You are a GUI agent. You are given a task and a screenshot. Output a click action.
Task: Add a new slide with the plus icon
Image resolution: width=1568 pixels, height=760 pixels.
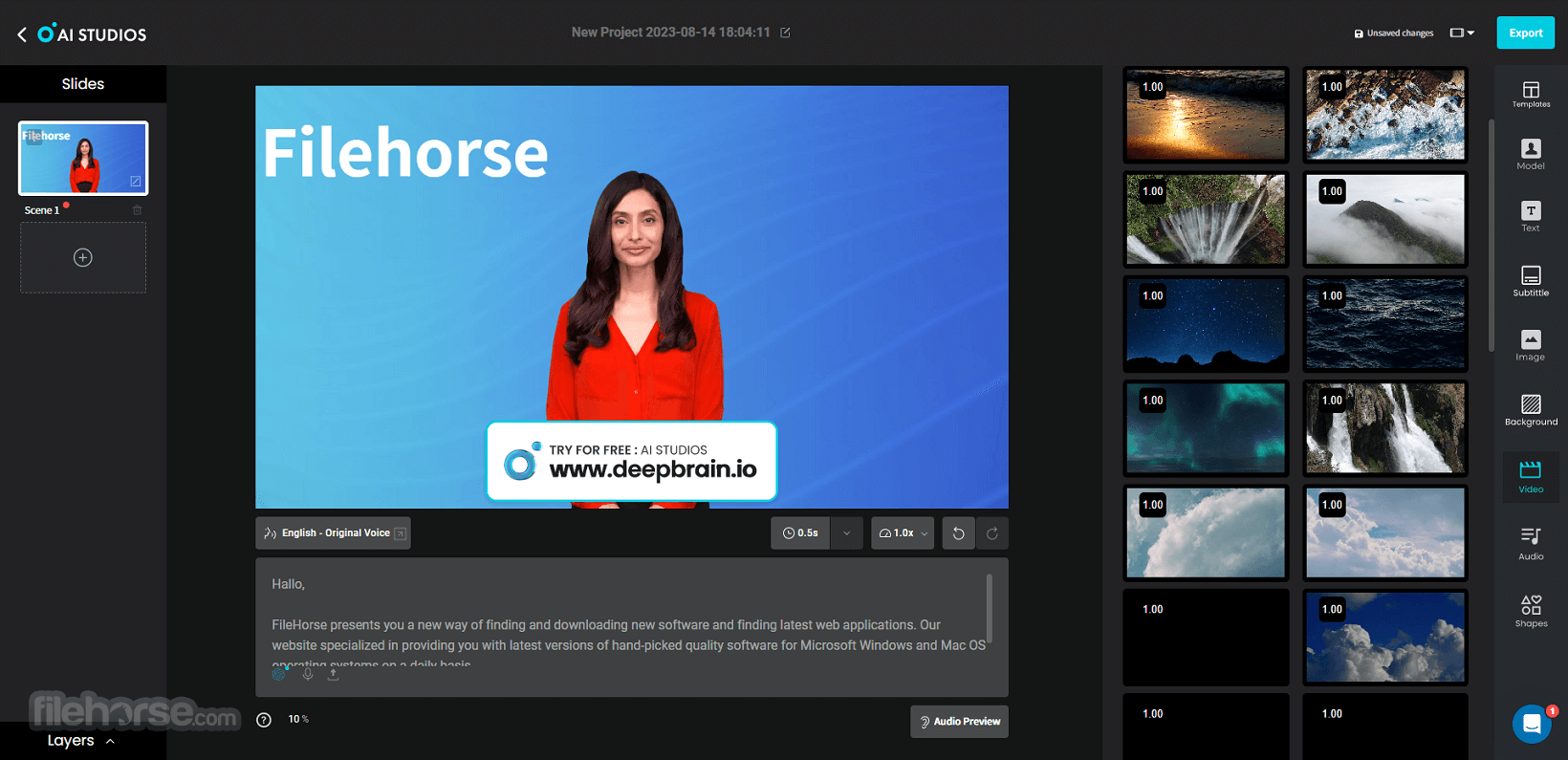(x=83, y=257)
